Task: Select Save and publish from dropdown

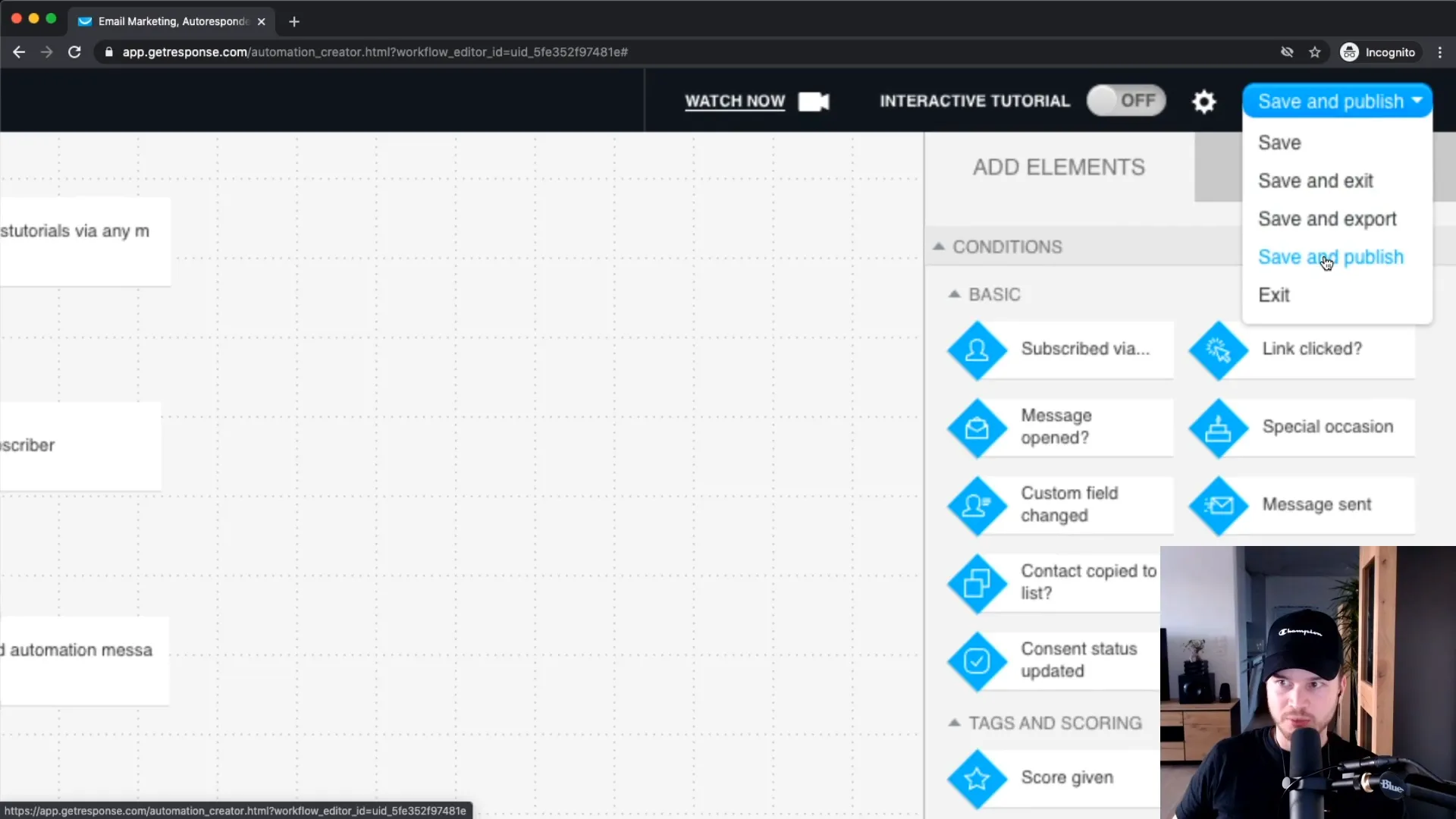Action: tap(1331, 257)
